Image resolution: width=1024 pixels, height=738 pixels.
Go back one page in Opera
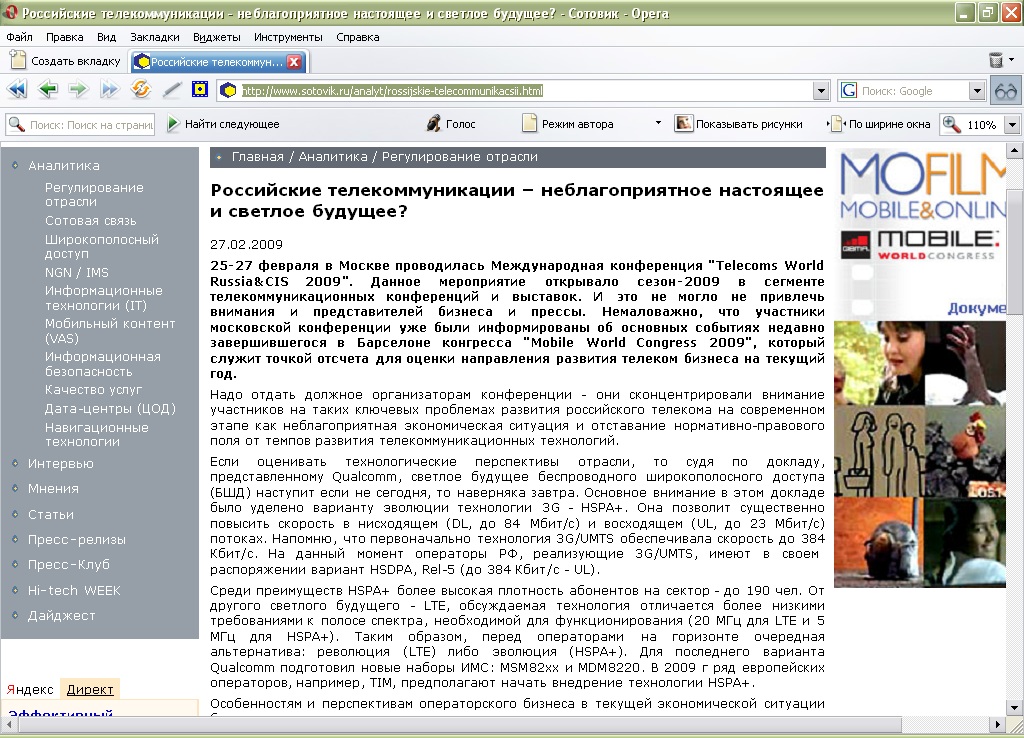tap(48, 89)
